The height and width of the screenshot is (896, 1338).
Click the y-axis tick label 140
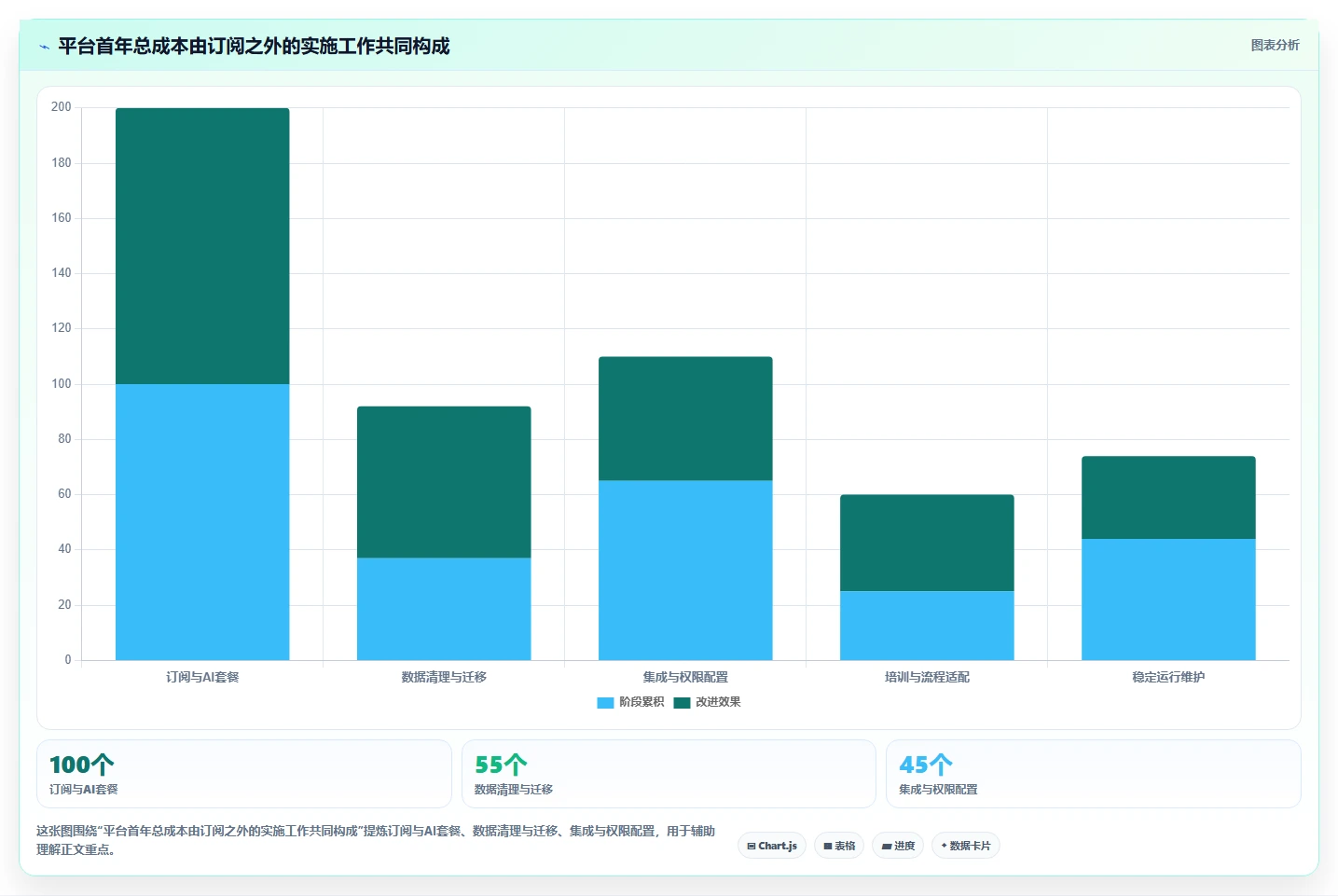tap(62, 273)
